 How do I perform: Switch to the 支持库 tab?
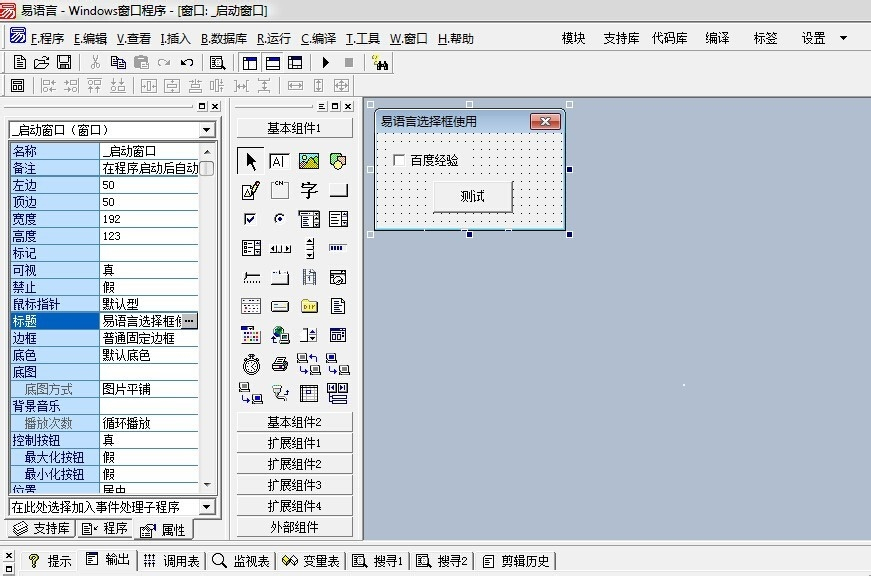pos(42,528)
